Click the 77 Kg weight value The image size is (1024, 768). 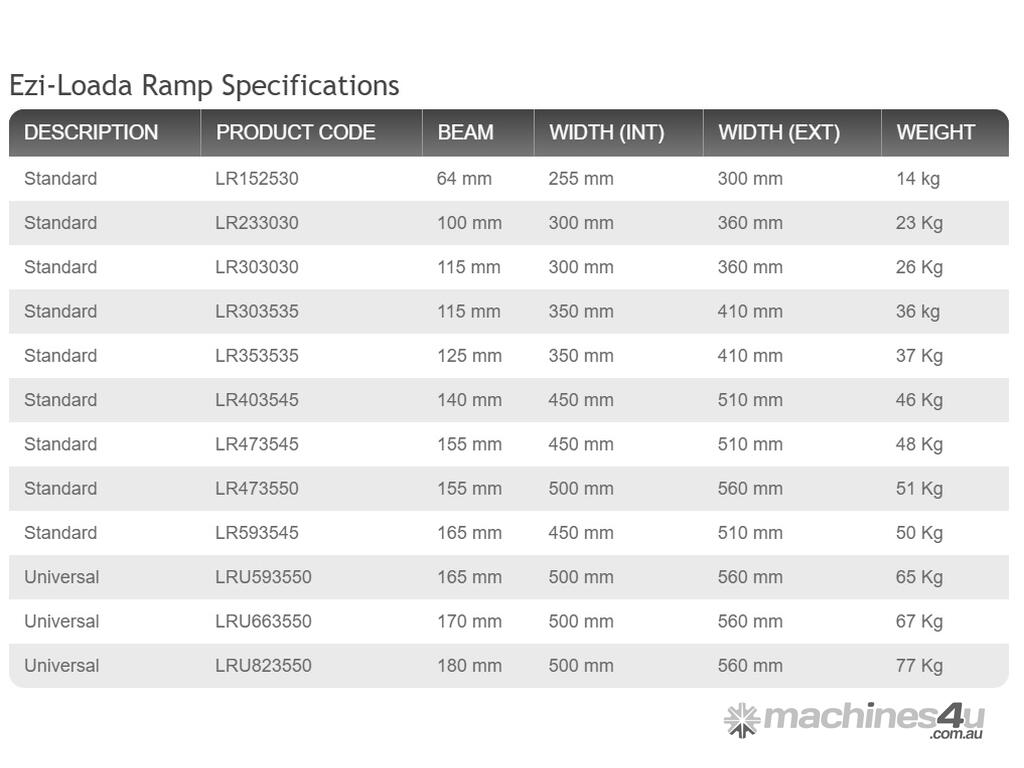pos(919,665)
